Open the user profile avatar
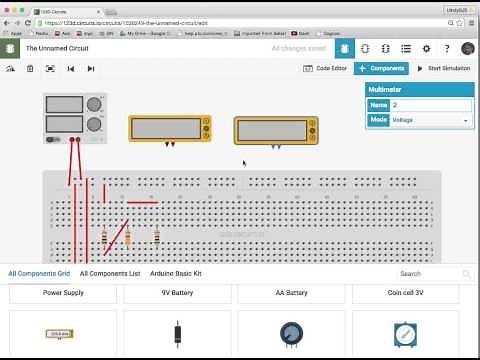 468,49
